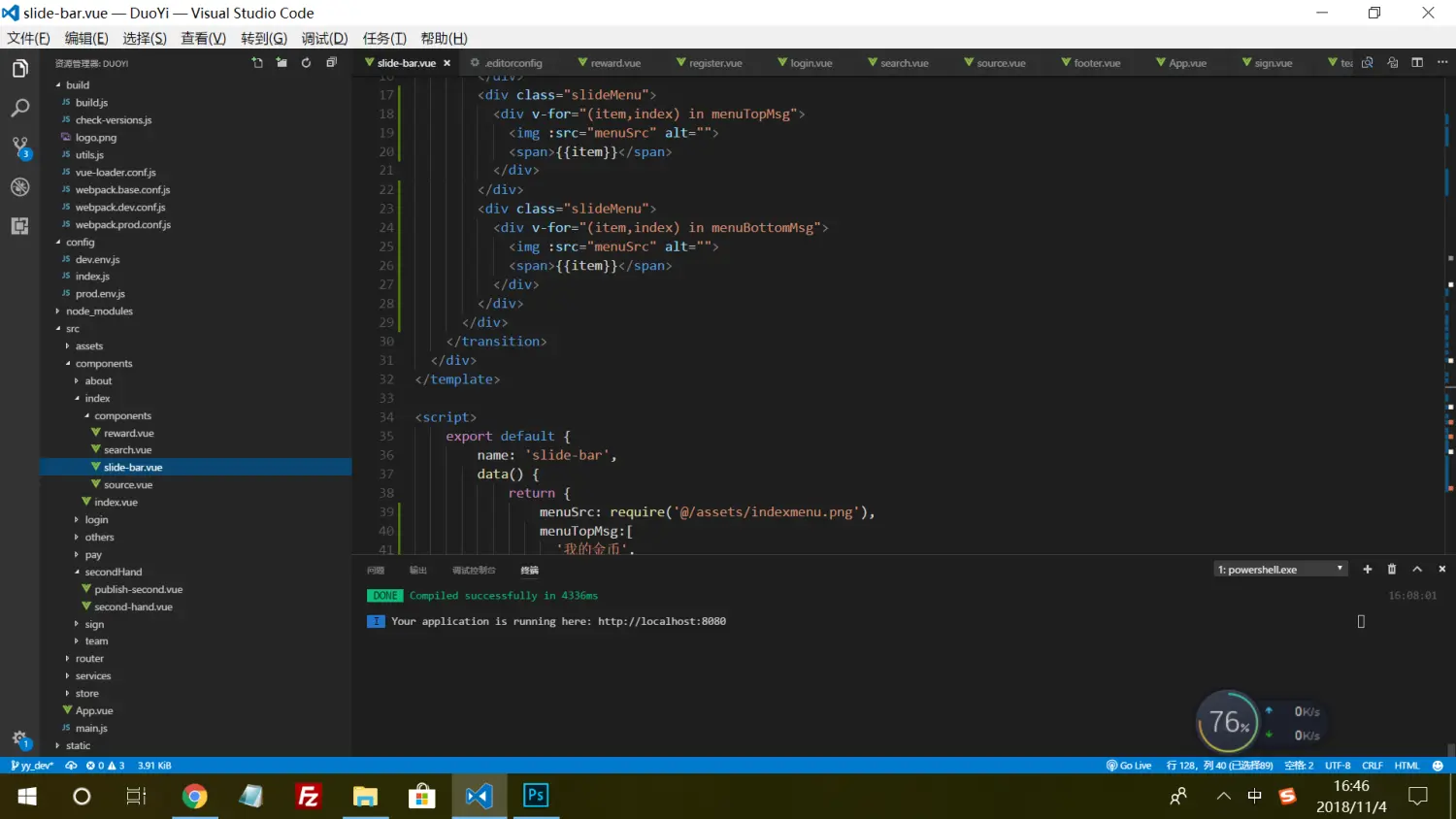
Task: Switch to 调试控制台 debug console tab
Action: click(x=474, y=570)
